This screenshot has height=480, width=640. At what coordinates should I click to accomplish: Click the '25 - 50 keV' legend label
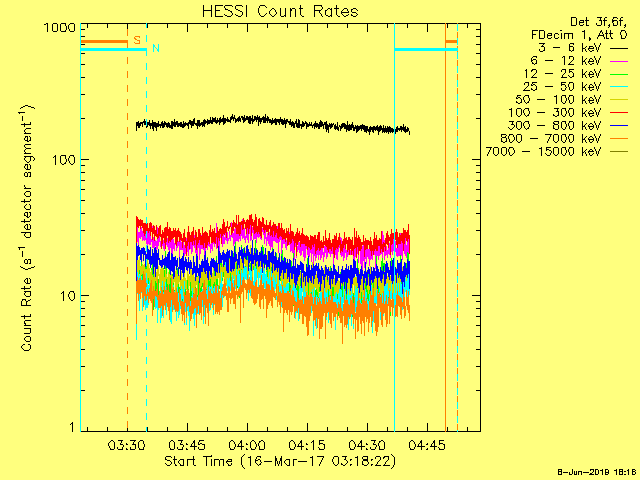(x=562, y=87)
